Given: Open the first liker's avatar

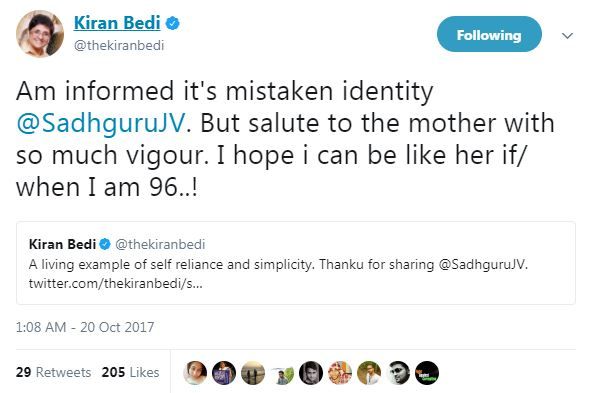Looking at the screenshot, I should point(195,373).
